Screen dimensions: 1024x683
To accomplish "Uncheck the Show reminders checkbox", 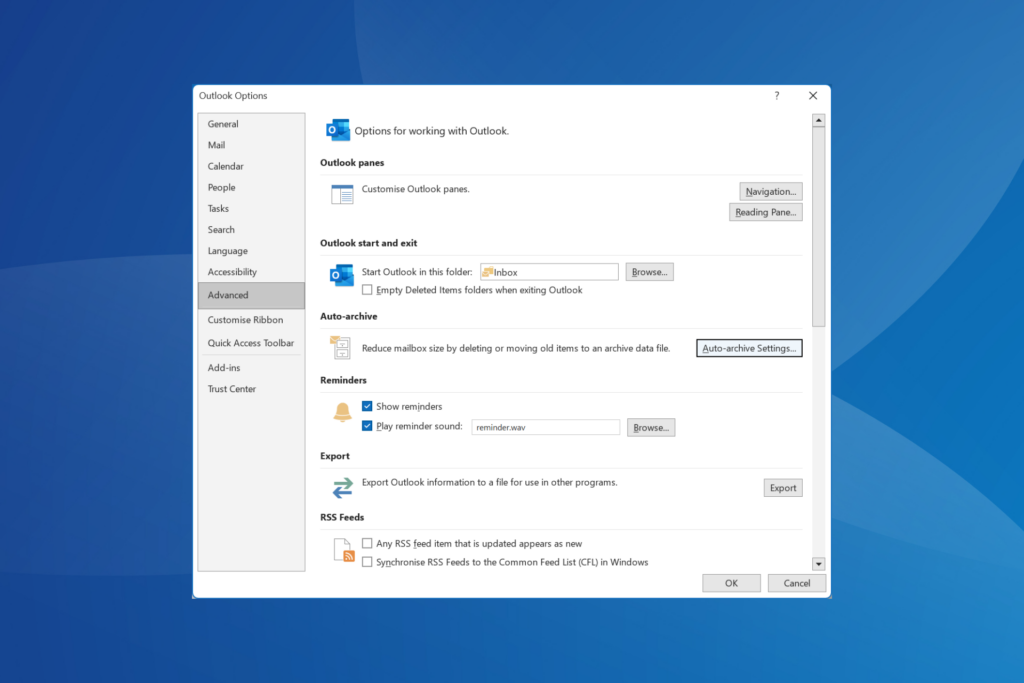I will tap(367, 406).
